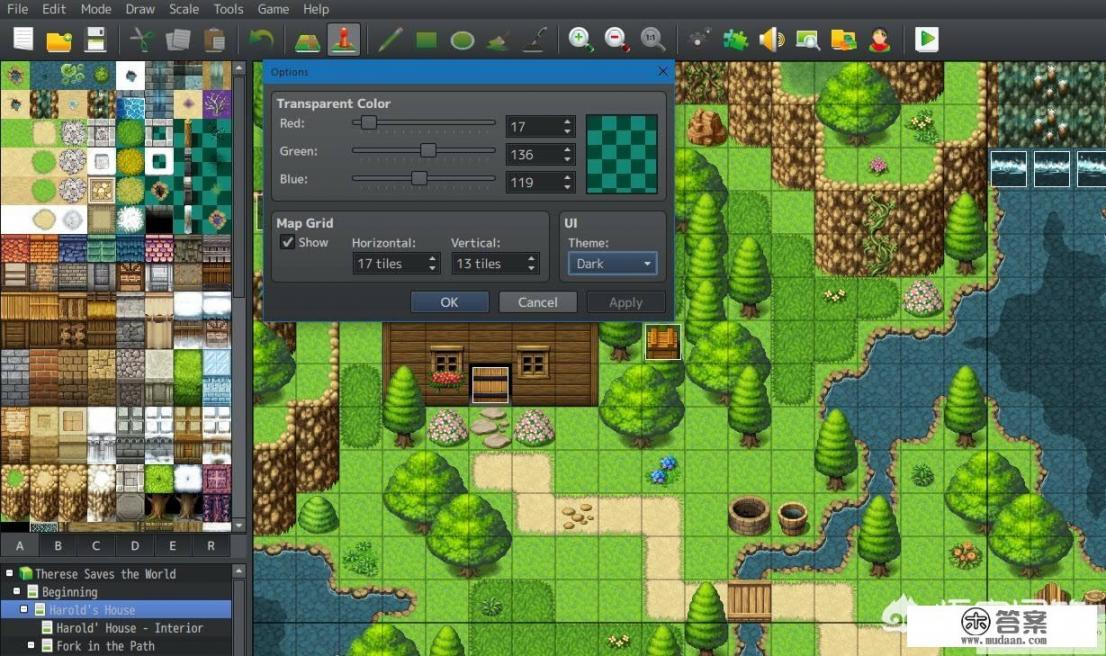Confirm the Options dialog with OK
This screenshot has height=656, width=1106.
click(x=449, y=302)
